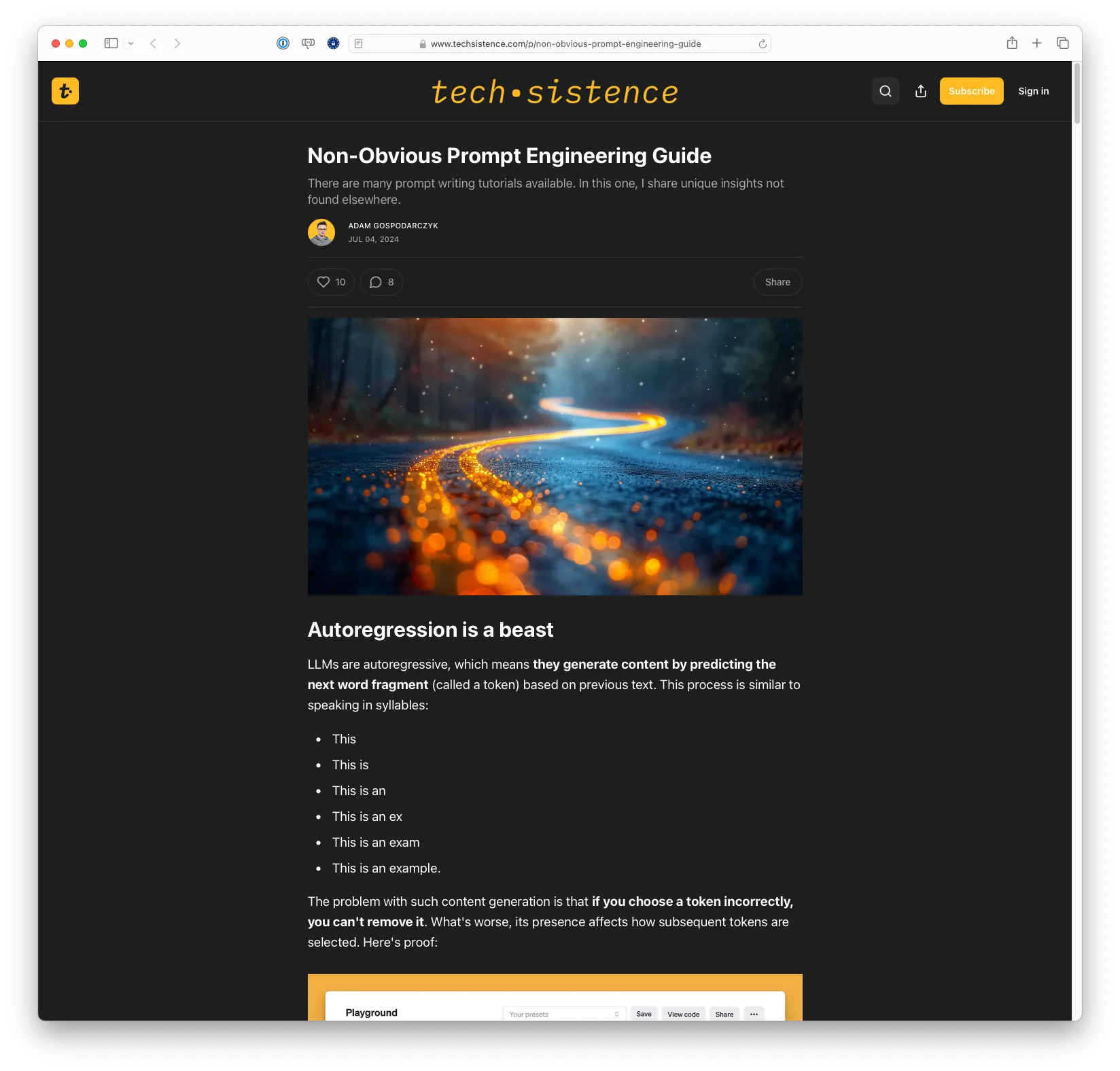Screen dimensions: 1120x1071
Task: Click the page's vertical scrollbar thumb
Action: pyautogui.click(x=1077, y=93)
